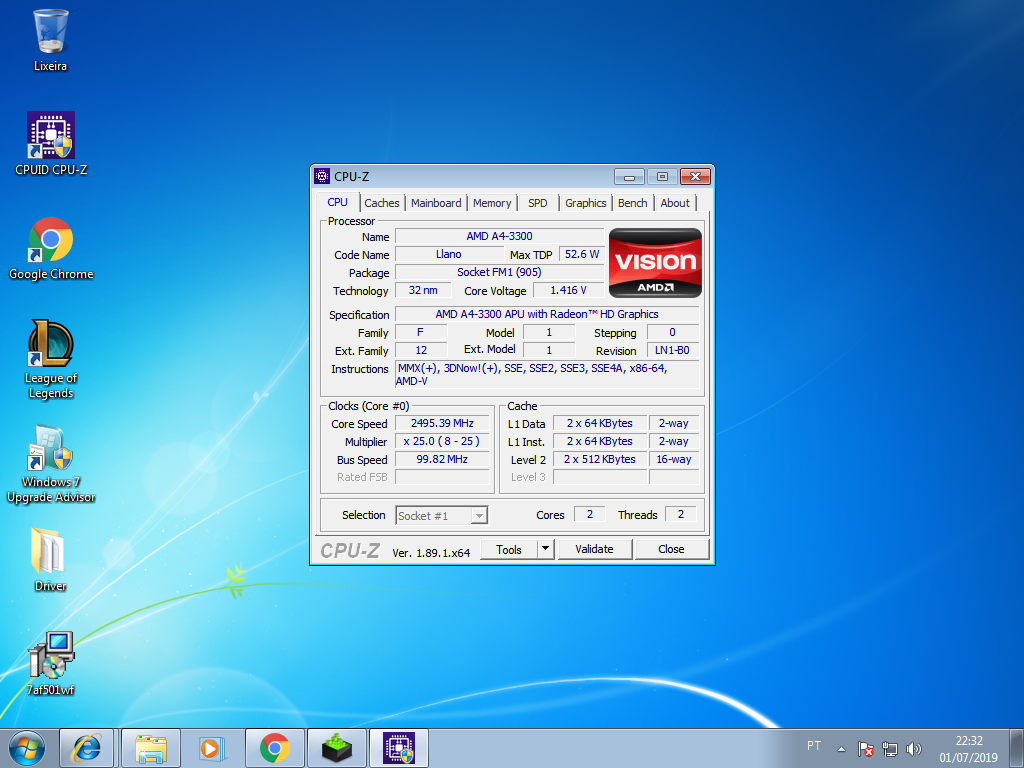The height and width of the screenshot is (768, 1024).
Task: Open the volume speaker tray icon
Action: pos(914,749)
